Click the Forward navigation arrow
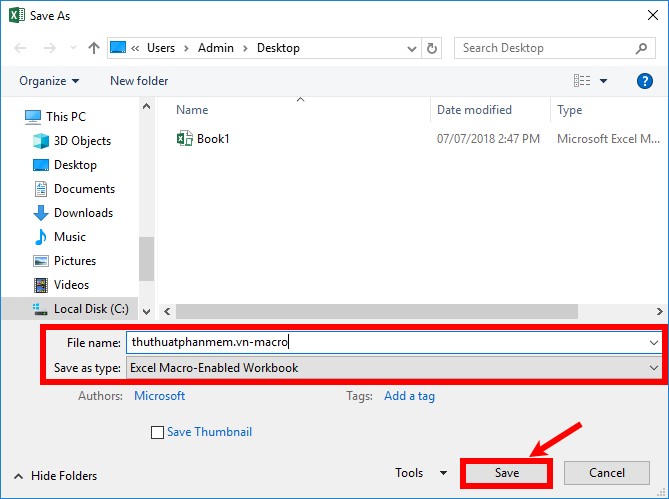The image size is (669, 499). tap(49, 48)
